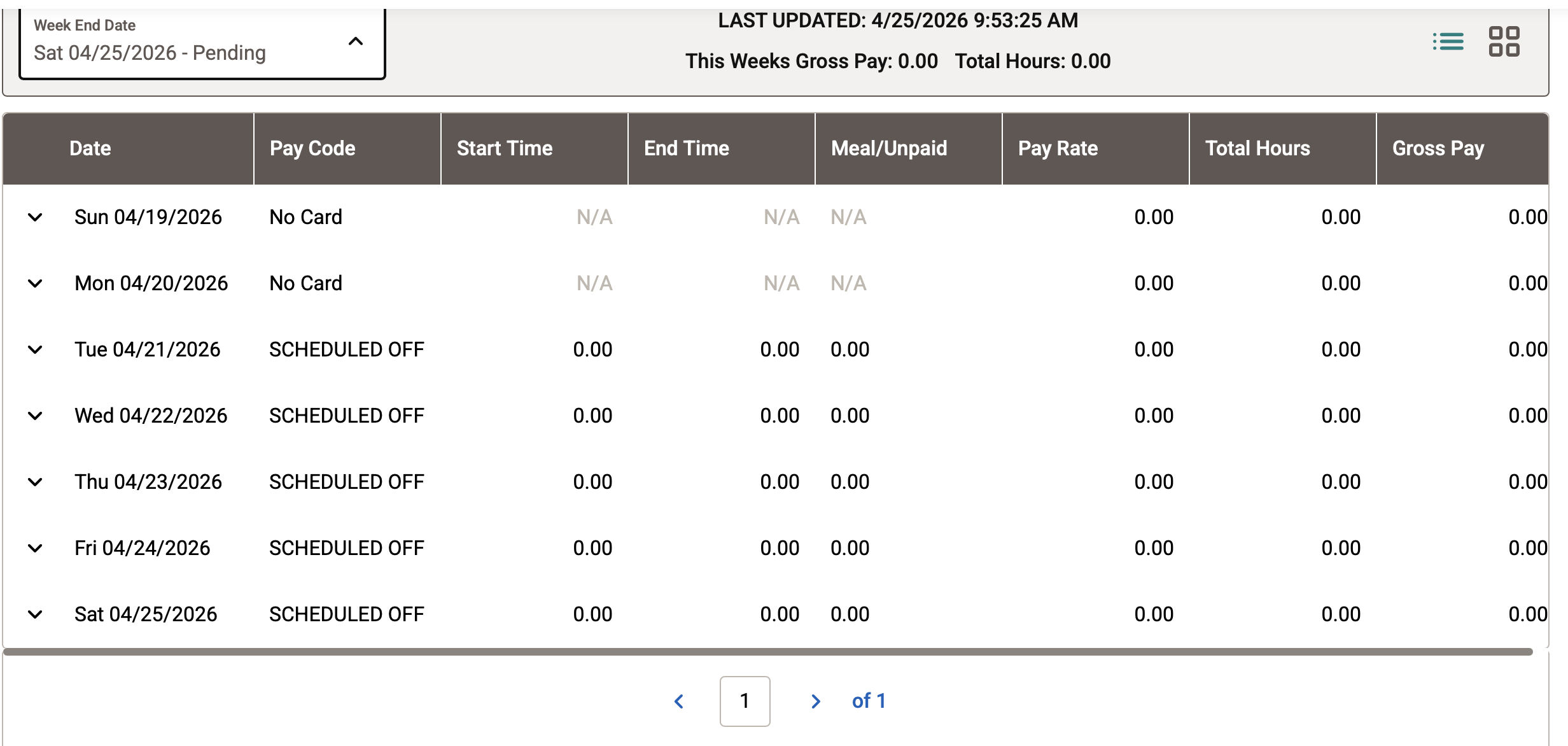Click the Monday Meal/Unpaid N/A cell
Viewport: 1568px width, 746px height.
tap(848, 284)
